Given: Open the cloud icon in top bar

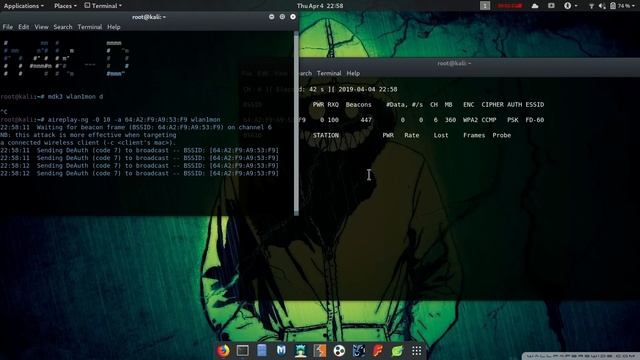Looking at the screenshot, I should pyautogui.click(x=535, y=6).
